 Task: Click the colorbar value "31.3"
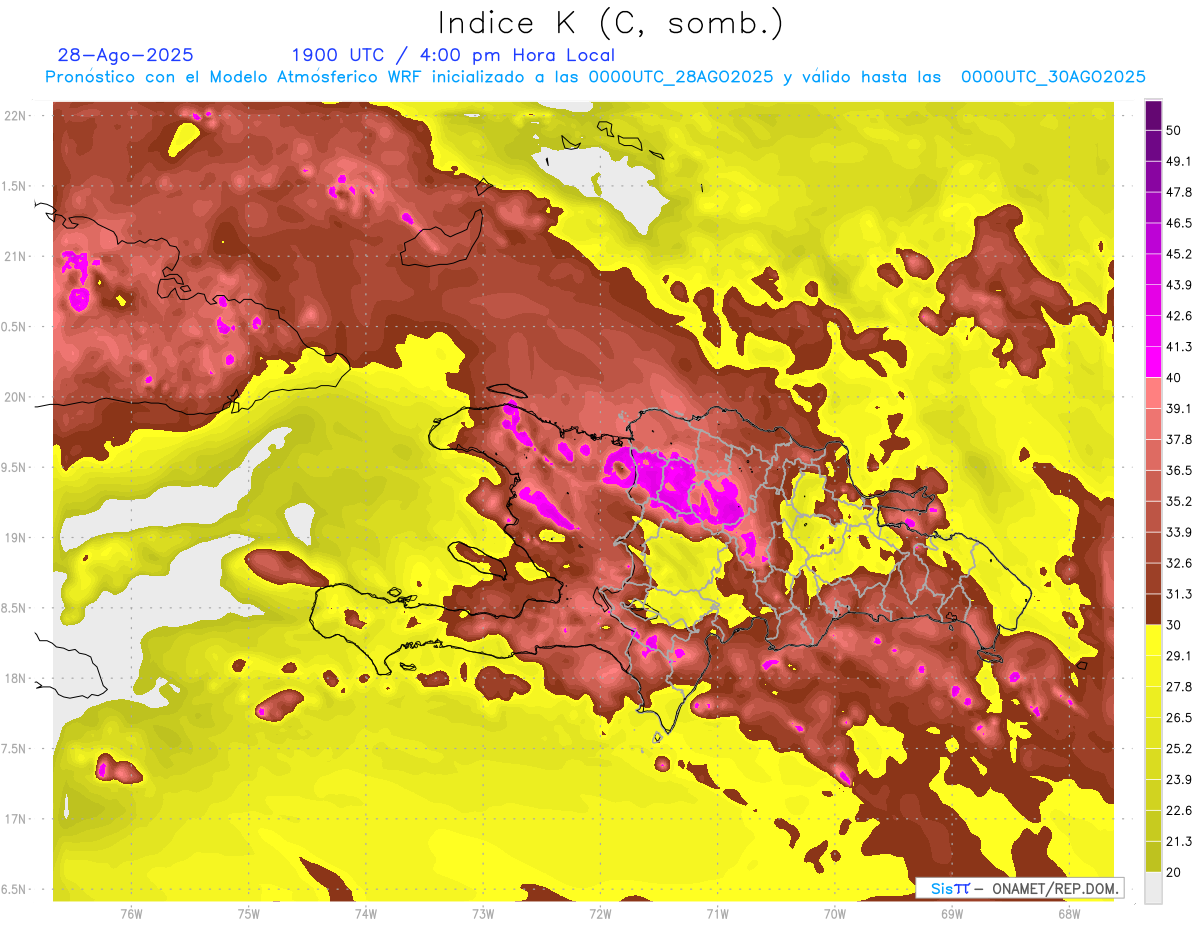(1179, 594)
